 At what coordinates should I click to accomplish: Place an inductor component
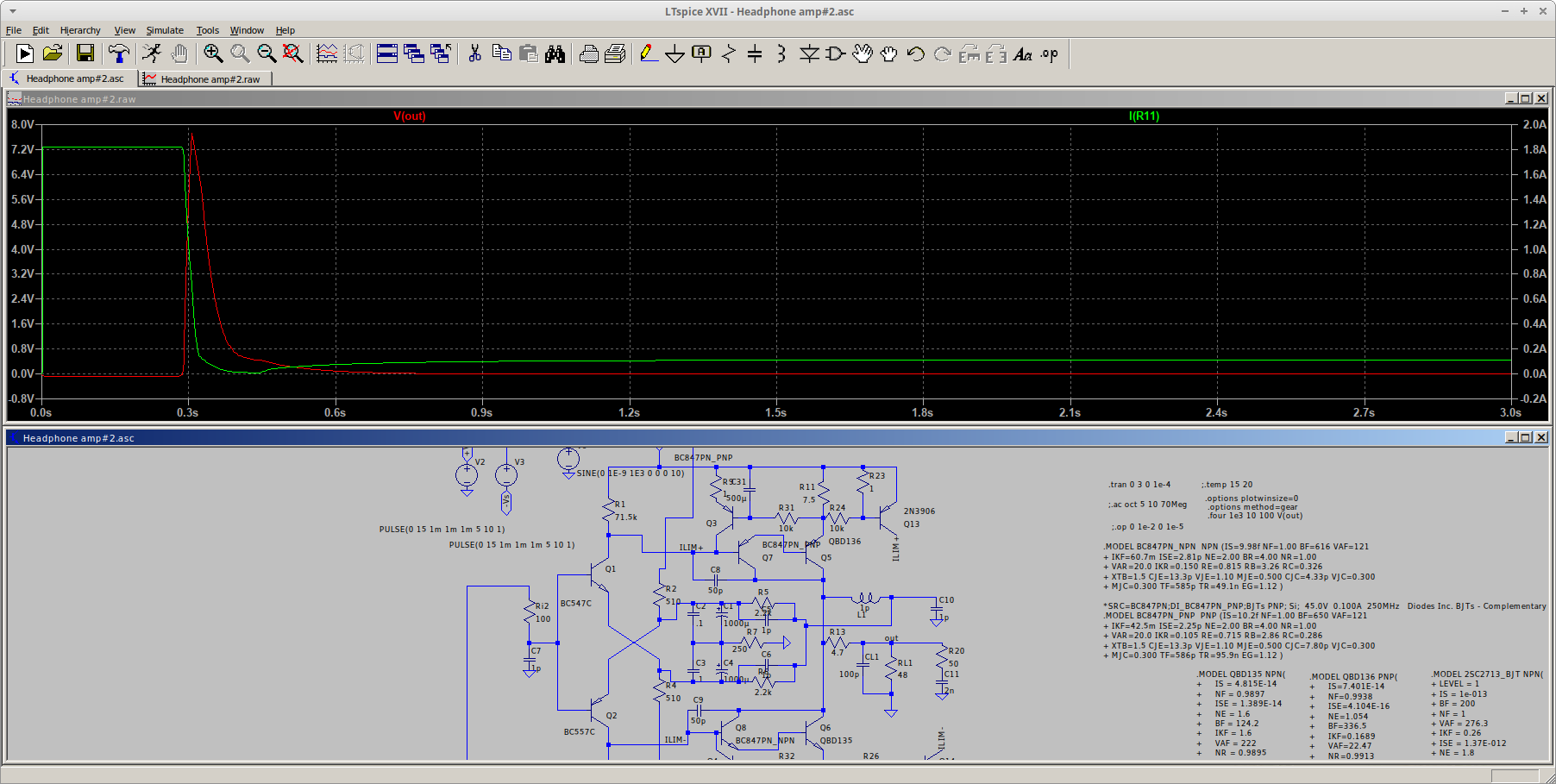pos(781,53)
